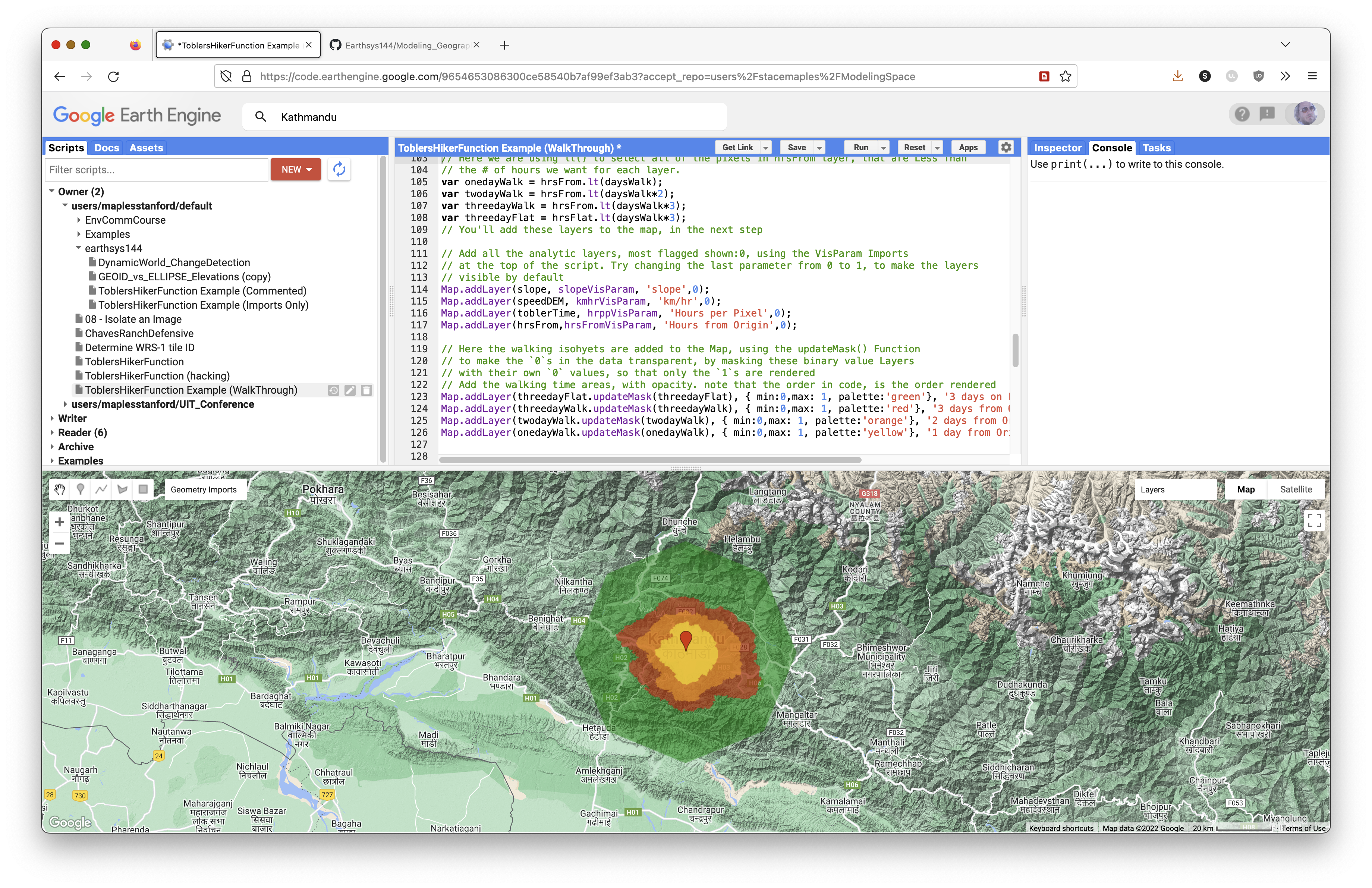The image size is (1372, 888).
Task: Zoom out on the map
Action: tap(59, 544)
